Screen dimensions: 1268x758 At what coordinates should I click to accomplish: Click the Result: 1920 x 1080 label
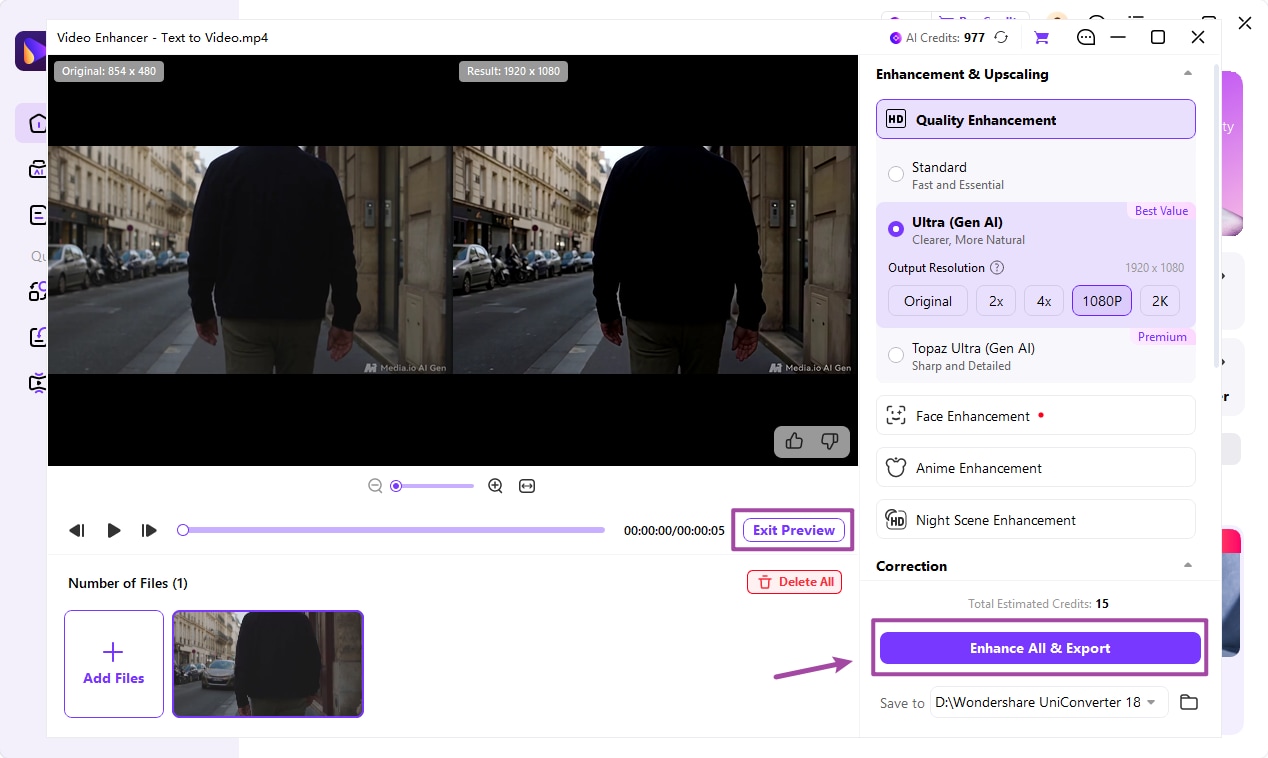pyautogui.click(x=513, y=71)
